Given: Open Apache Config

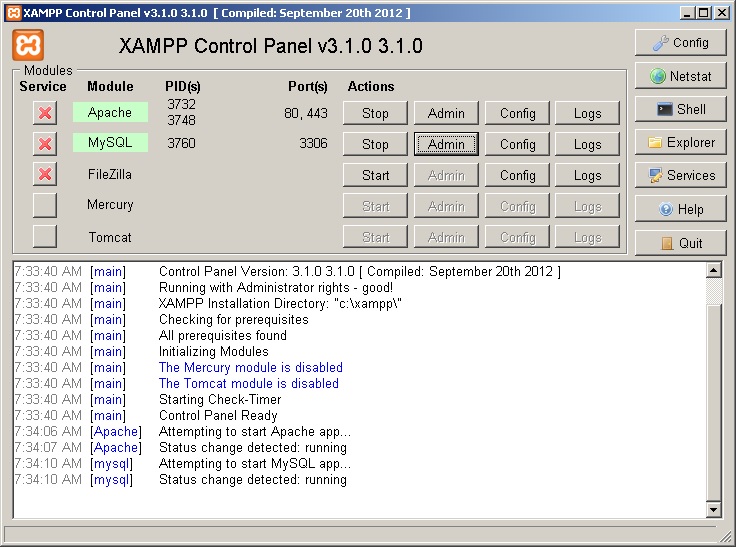Looking at the screenshot, I should (517, 113).
